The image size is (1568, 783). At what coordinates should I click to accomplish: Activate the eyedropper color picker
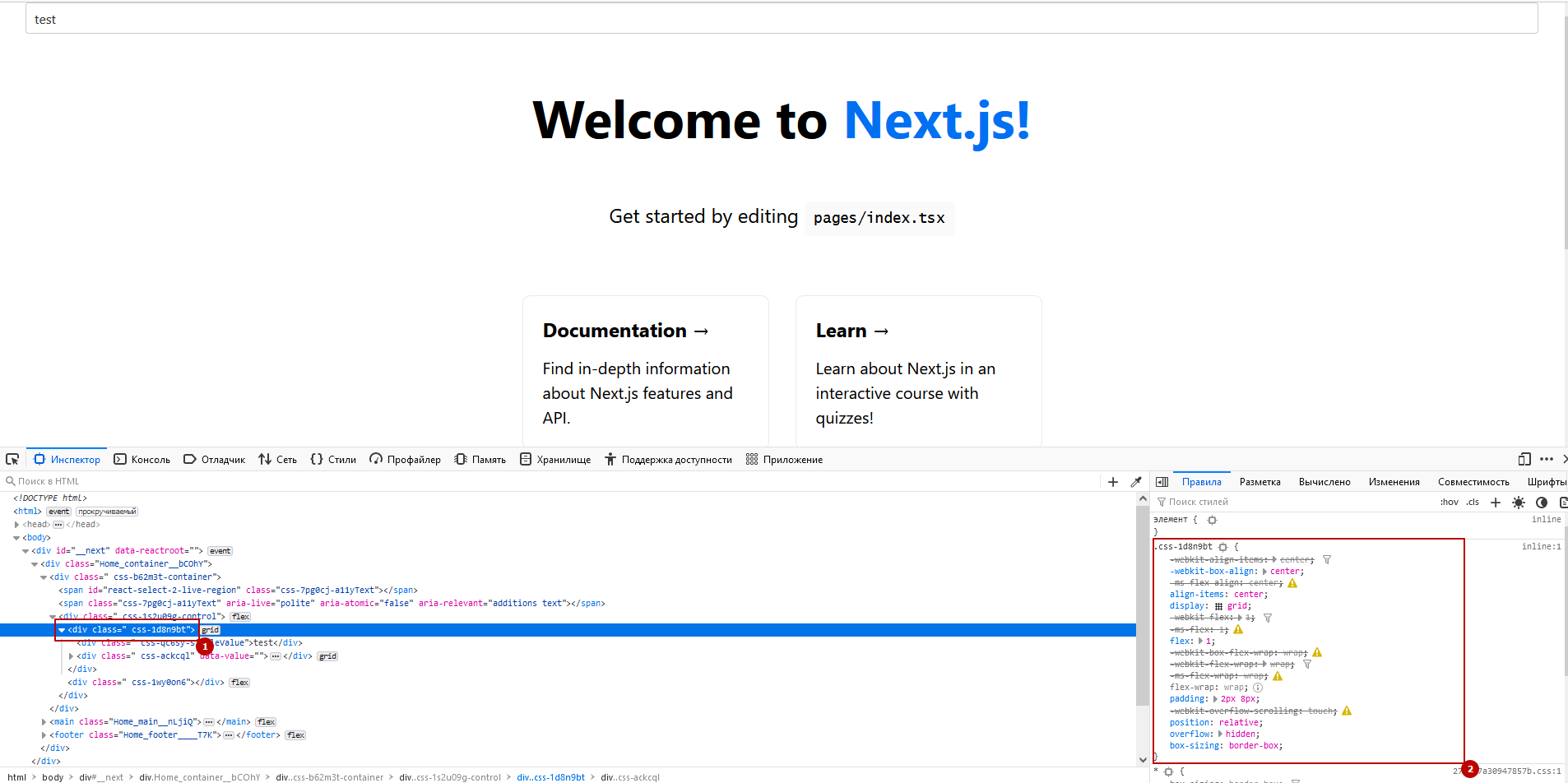click(x=1137, y=481)
